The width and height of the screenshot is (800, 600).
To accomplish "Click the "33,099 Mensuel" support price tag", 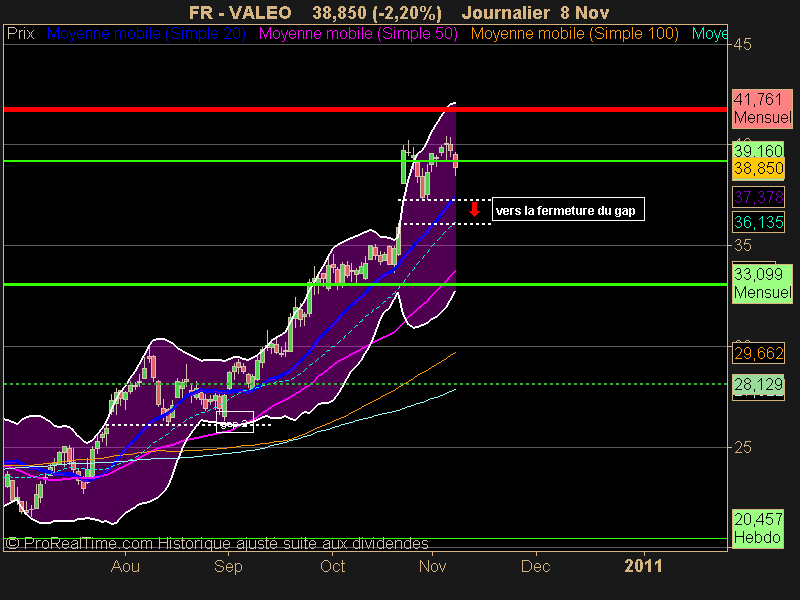I will (x=762, y=283).
